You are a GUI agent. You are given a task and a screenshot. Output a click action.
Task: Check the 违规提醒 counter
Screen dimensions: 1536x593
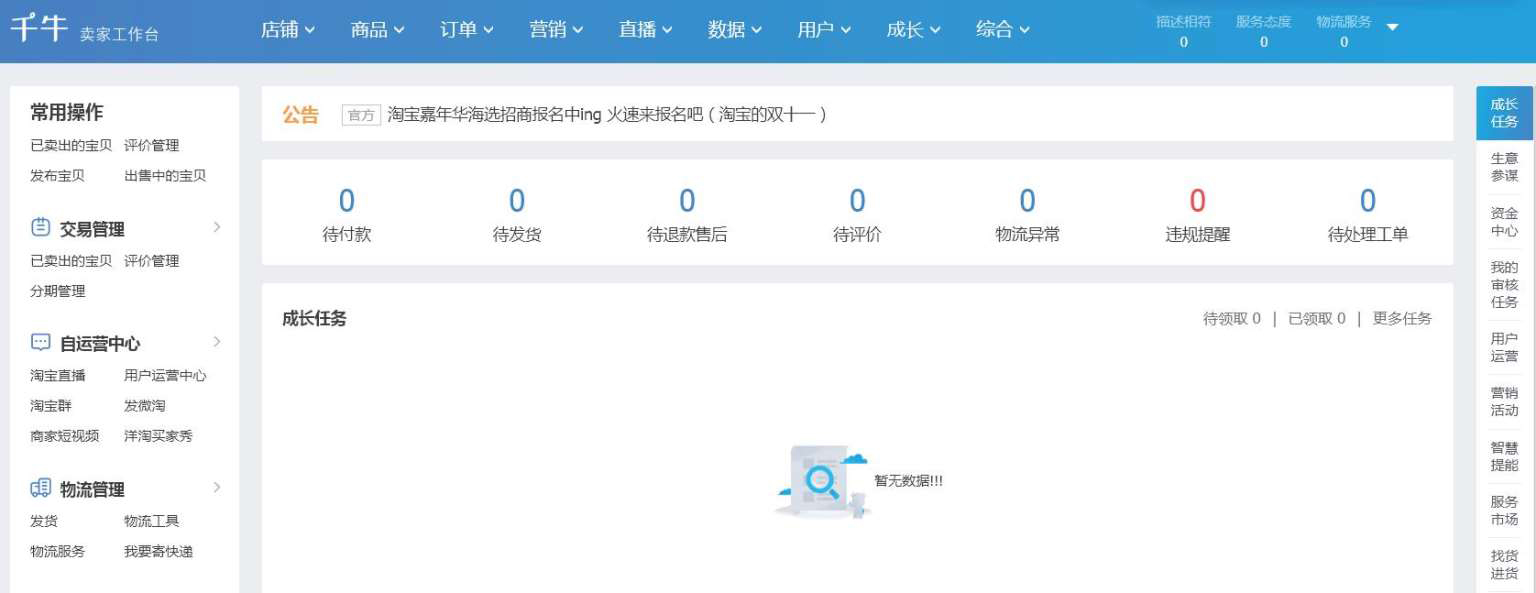click(x=1197, y=215)
